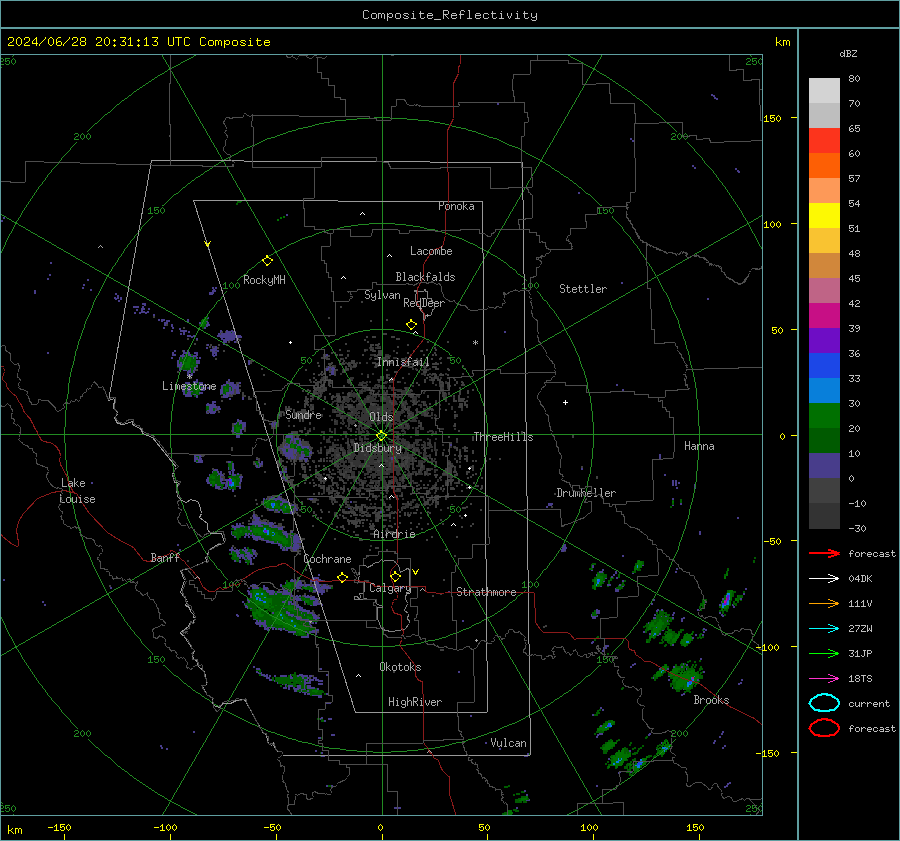Click the green reflectivity cell above Brooks
This screenshot has height=841, width=900.
point(684,677)
